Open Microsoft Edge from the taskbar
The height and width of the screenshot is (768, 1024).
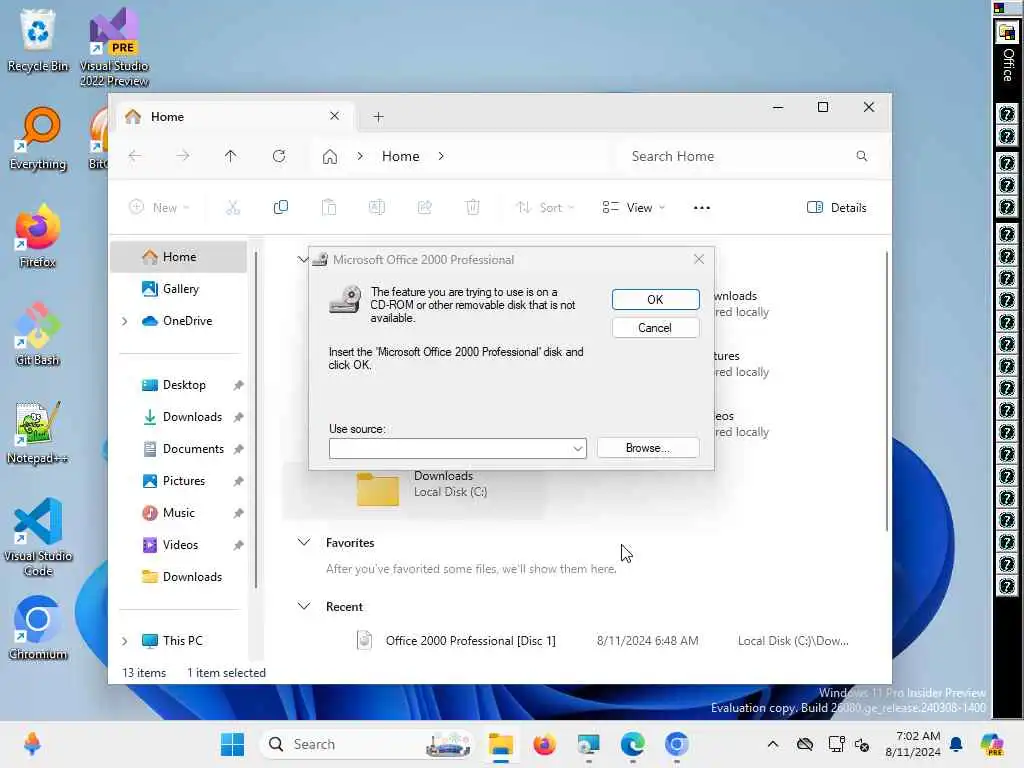point(632,744)
